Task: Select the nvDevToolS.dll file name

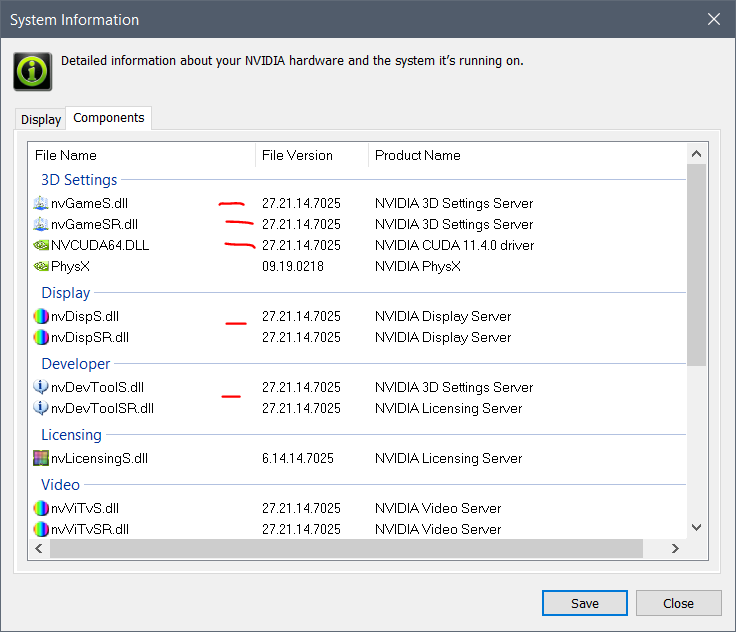Action: (x=97, y=387)
